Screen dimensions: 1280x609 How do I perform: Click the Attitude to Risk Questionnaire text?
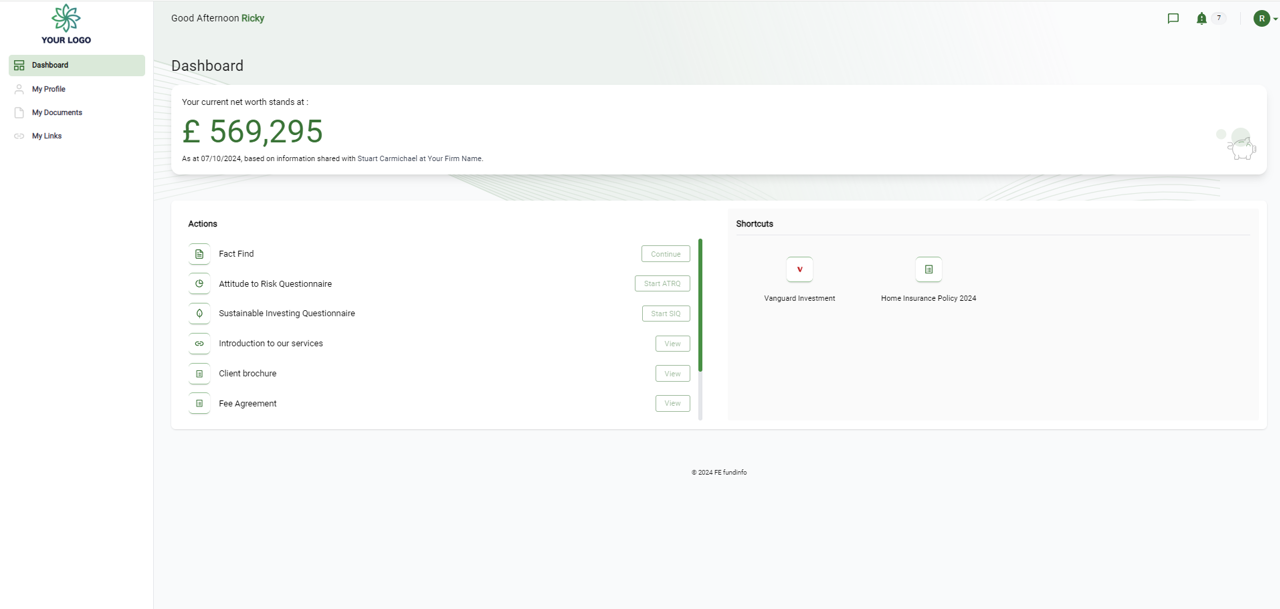275,284
